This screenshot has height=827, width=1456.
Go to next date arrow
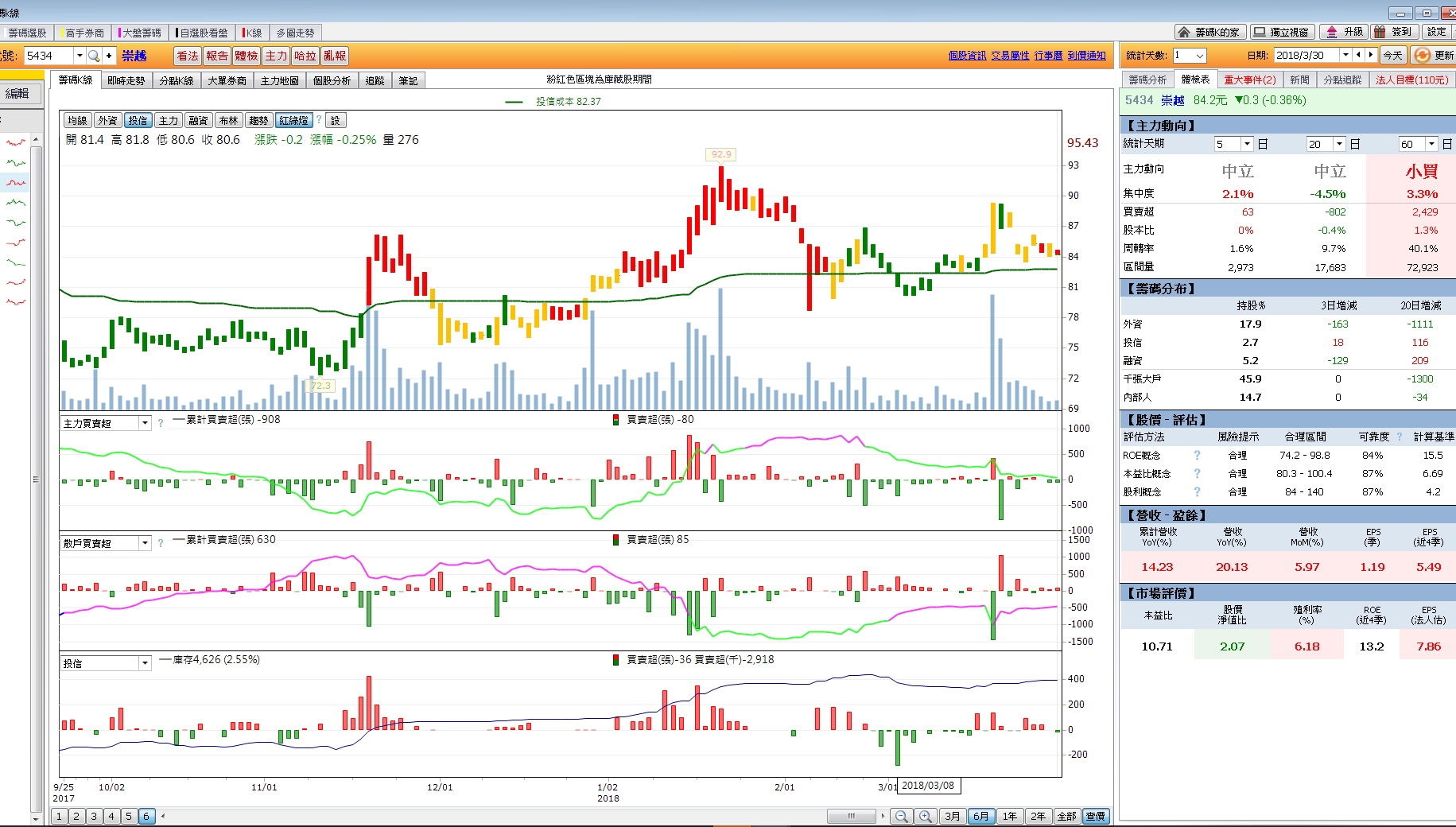click(1370, 55)
